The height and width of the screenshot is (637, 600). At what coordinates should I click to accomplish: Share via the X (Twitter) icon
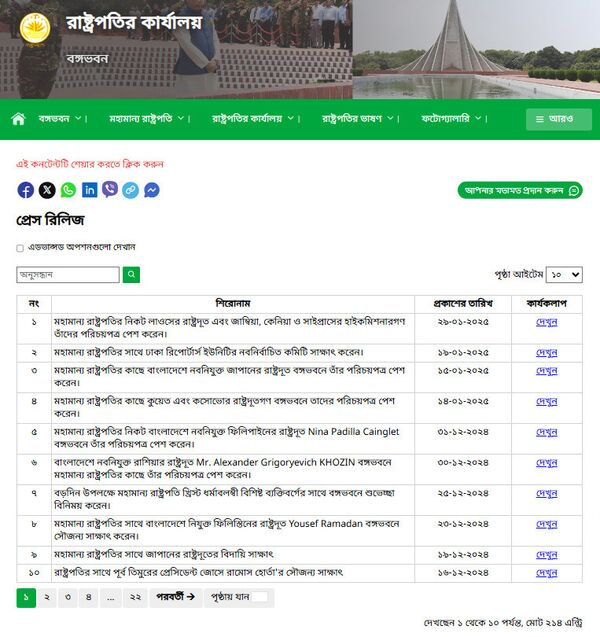click(47, 190)
